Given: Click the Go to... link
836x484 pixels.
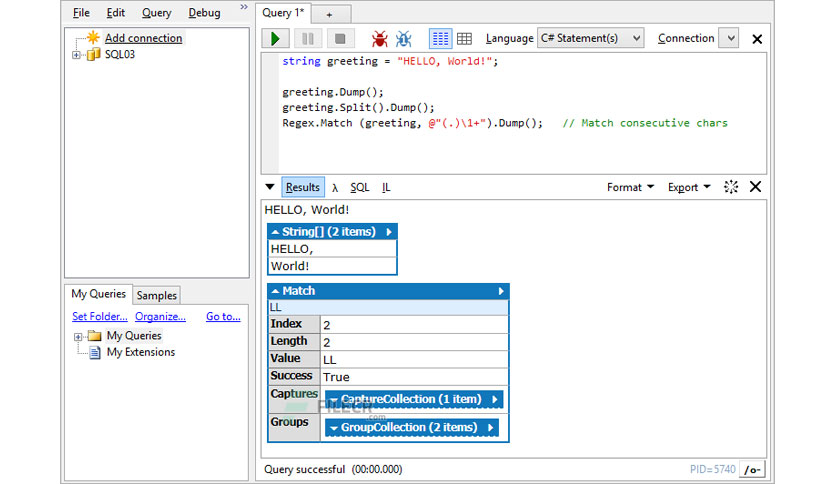Looking at the screenshot, I should pyautogui.click(x=223, y=316).
